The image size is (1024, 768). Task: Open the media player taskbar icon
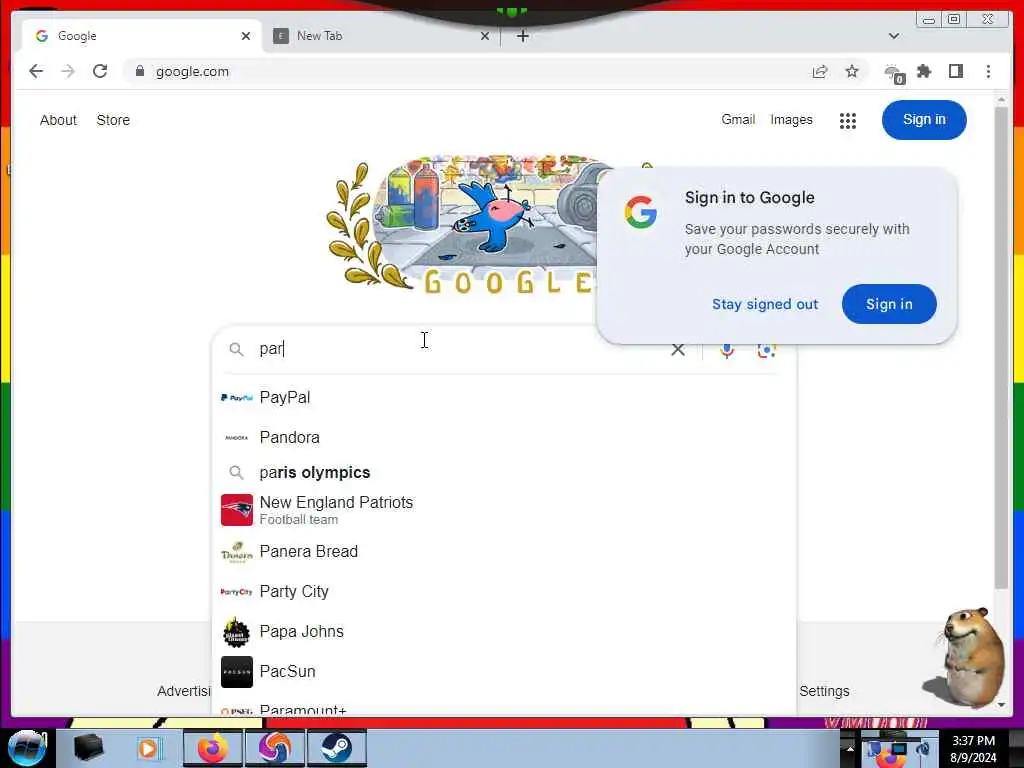click(149, 749)
